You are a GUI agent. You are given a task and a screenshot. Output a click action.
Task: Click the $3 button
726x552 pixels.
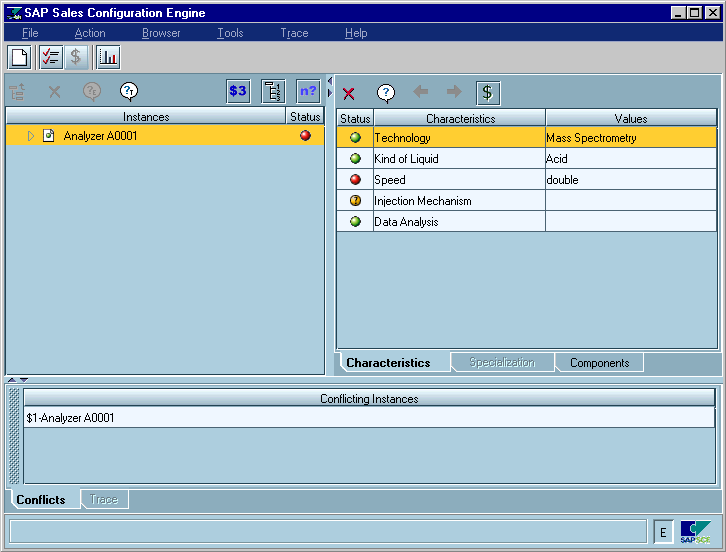[238, 91]
